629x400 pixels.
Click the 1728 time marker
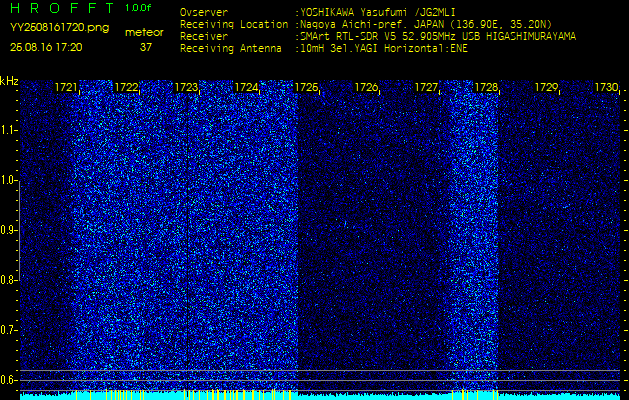[486, 87]
